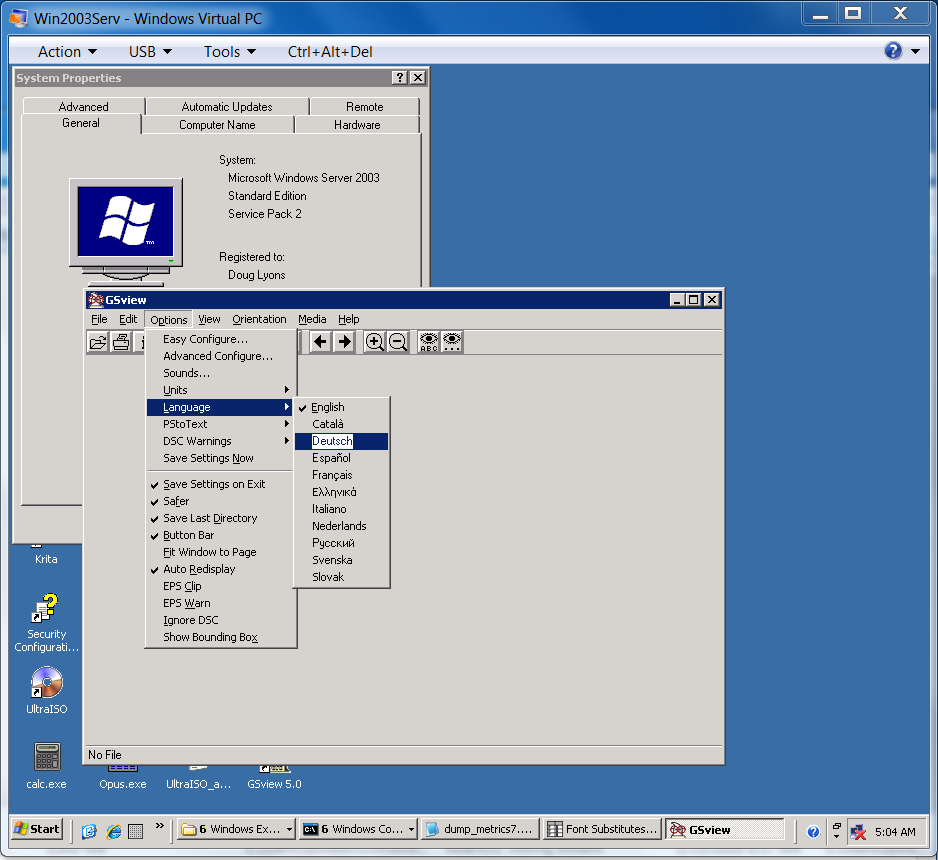Screen dimensions: 938x860
Task: Click the zoom out magnifier icon
Action: coord(398,342)
